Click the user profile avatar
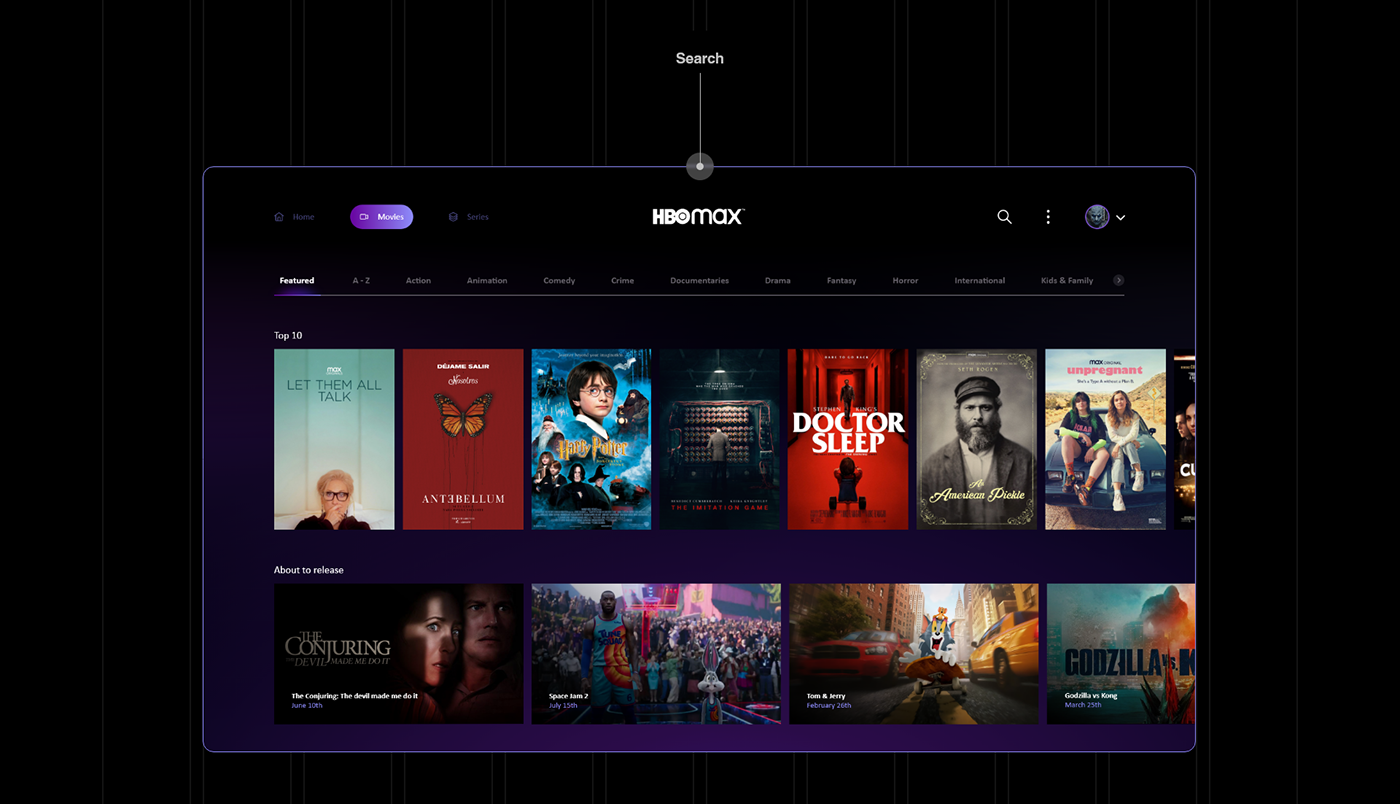1400x804 pixels. [x=1097, y=217]
